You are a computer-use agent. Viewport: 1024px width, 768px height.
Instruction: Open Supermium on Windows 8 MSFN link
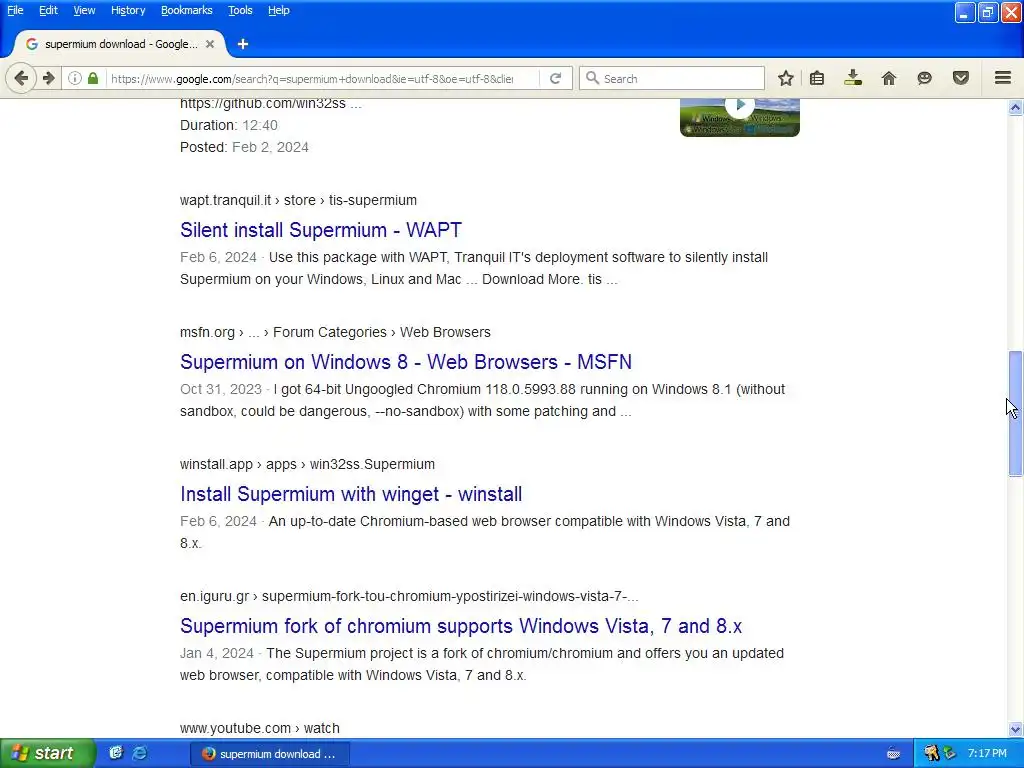[406, 362]
